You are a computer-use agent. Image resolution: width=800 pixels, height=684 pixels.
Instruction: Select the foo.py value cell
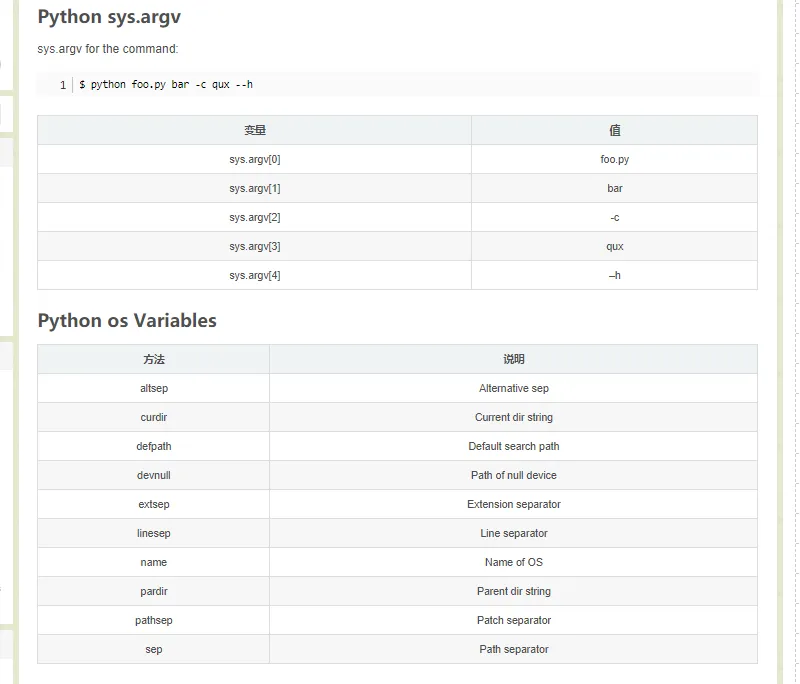point(614,159)
